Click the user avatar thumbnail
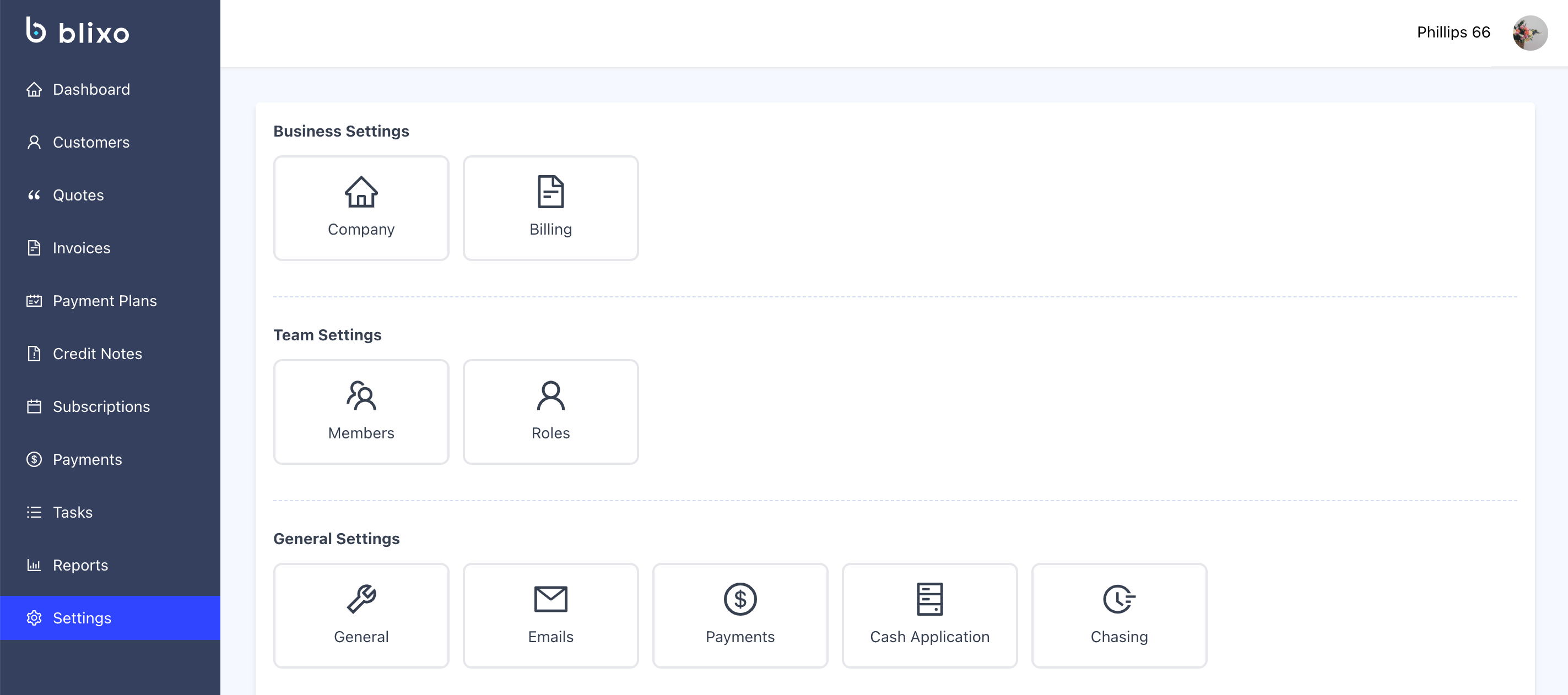The width and height of the screenshot is (1568, 695). [x=1529, y=33]
